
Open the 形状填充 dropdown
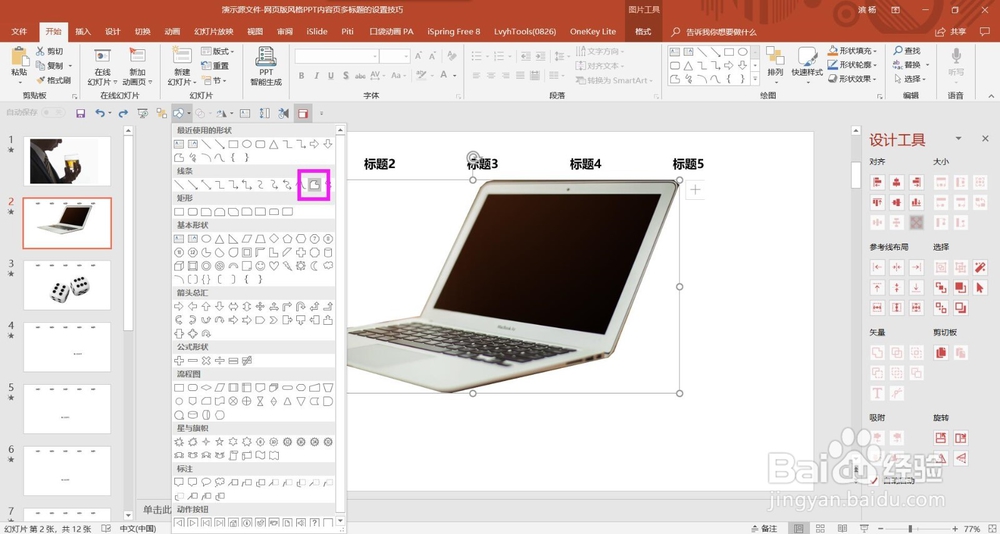853,50
